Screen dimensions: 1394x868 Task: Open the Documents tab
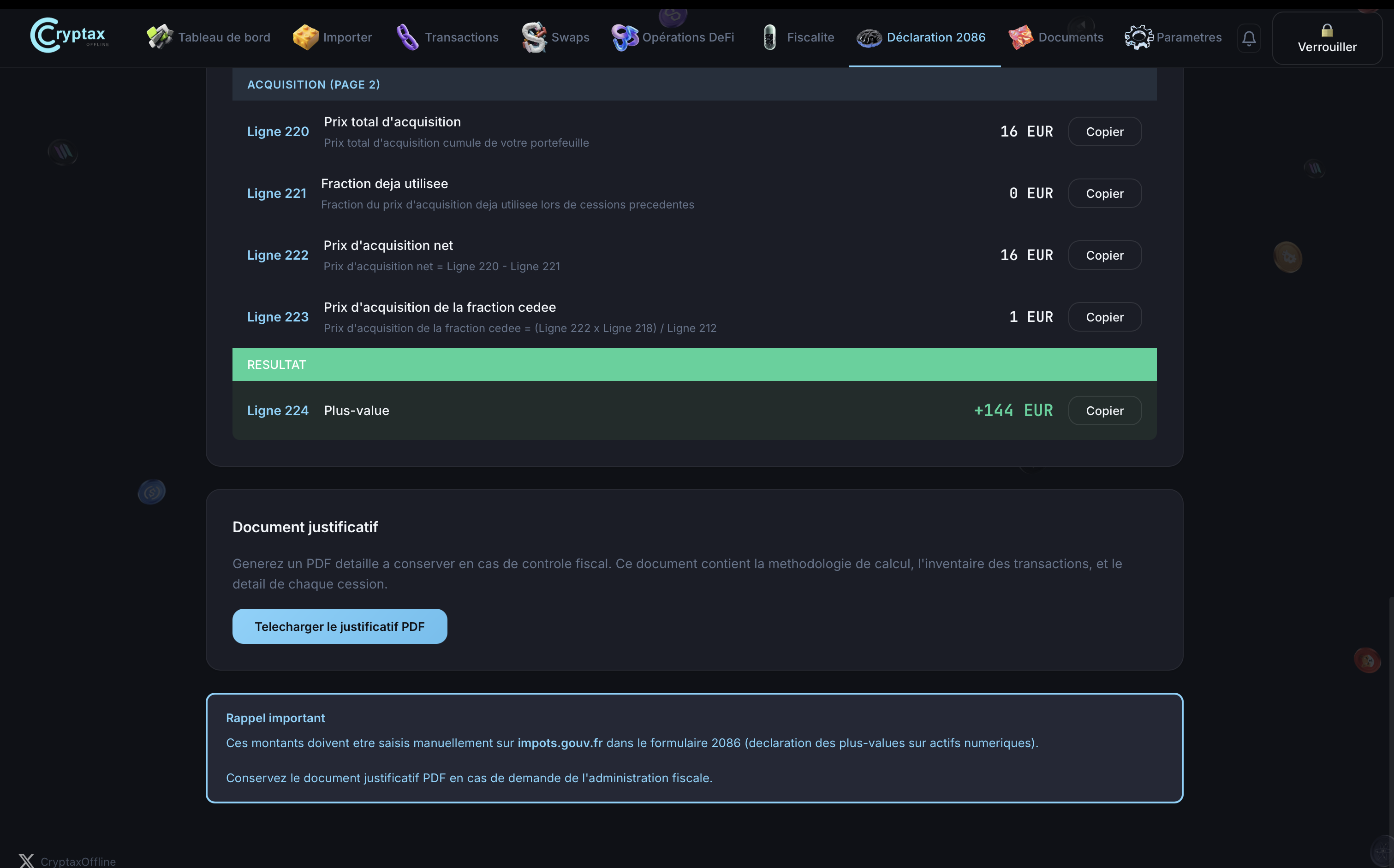(1056, 37)
